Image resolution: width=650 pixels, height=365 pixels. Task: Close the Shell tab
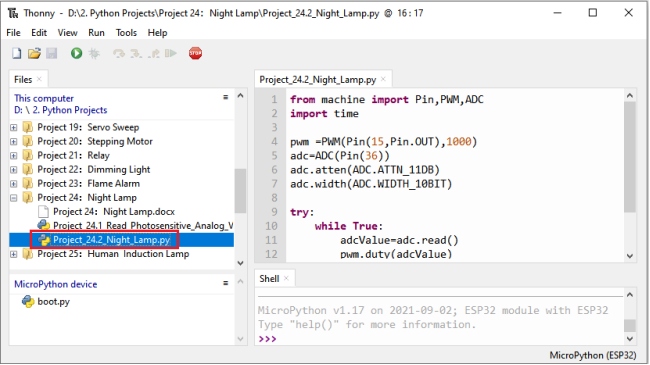click(x=286, y=278)
